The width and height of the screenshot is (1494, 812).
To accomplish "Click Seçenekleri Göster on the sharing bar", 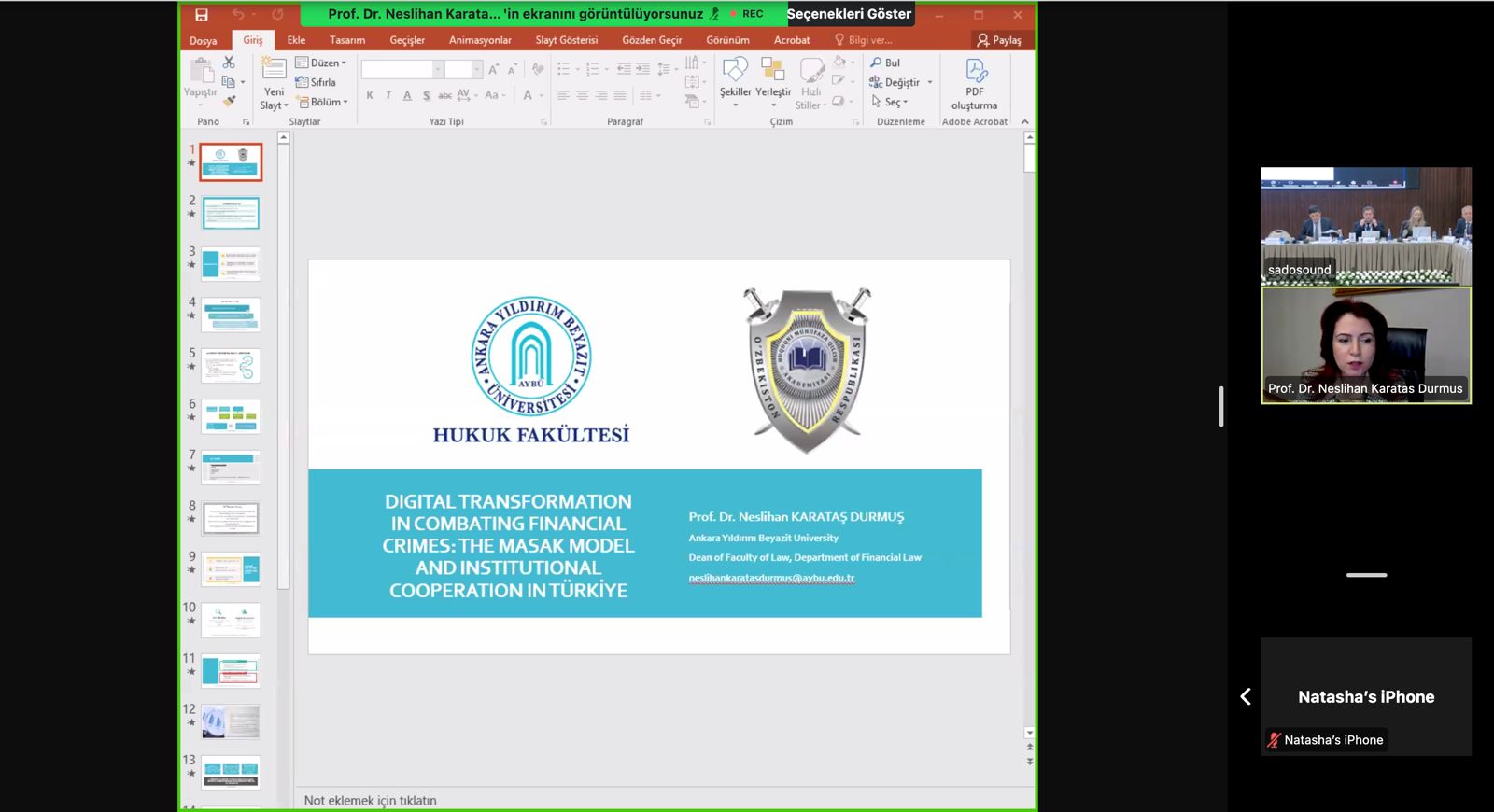I will [x=849, y=14].
